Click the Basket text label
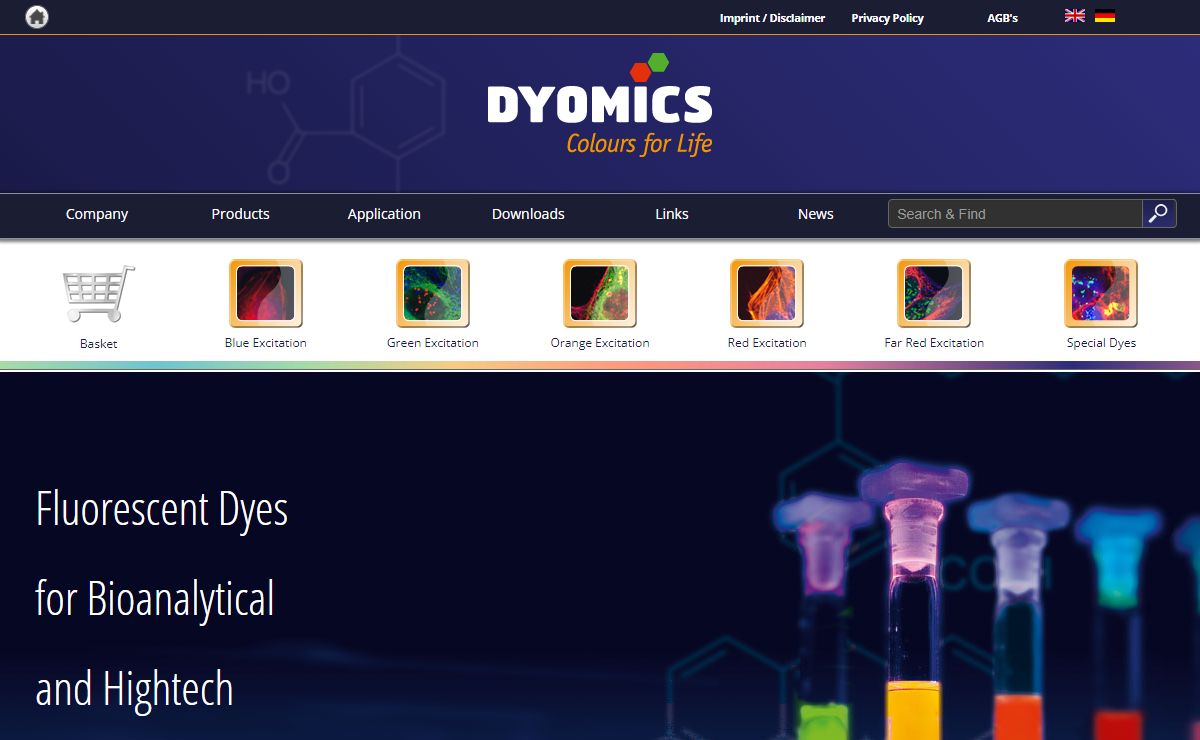 click(x=98, y=344)
